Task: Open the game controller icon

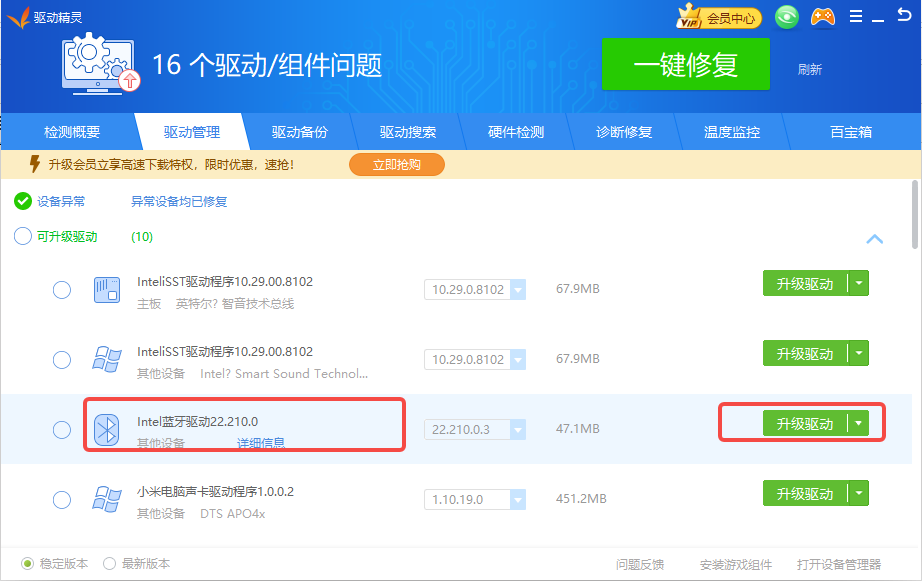Action: pos(822,17)
